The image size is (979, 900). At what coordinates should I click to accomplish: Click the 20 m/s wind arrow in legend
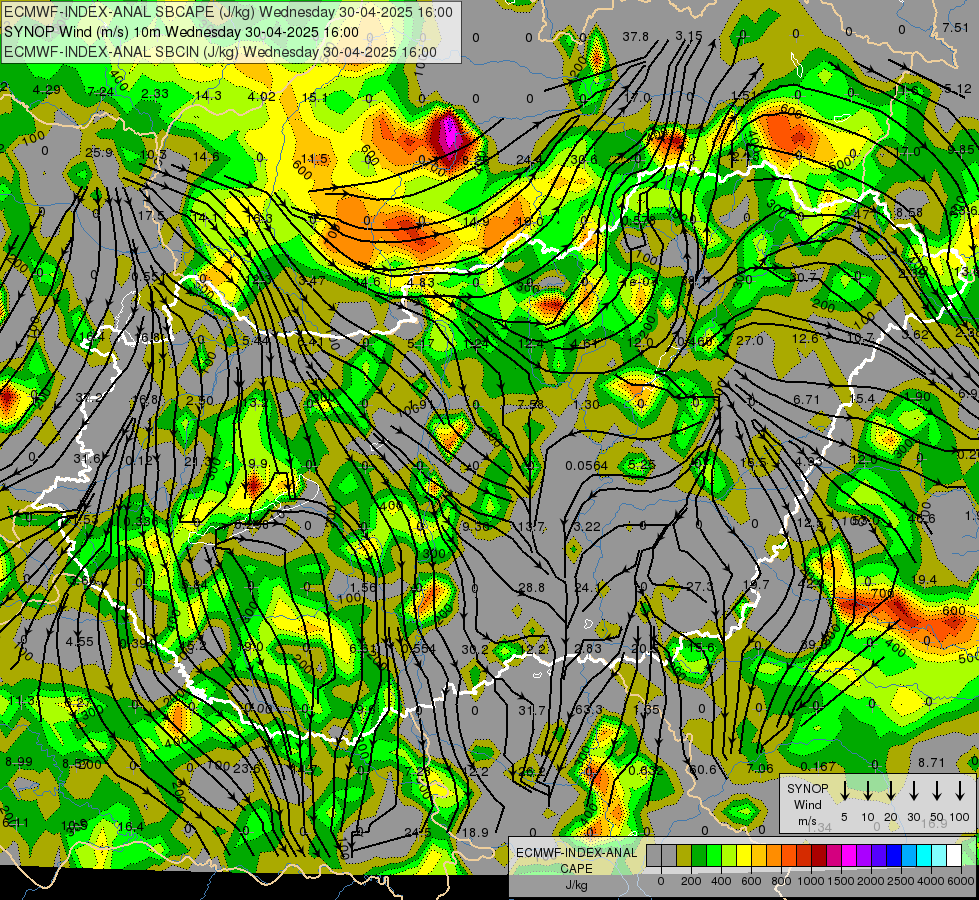coord(890,791)
